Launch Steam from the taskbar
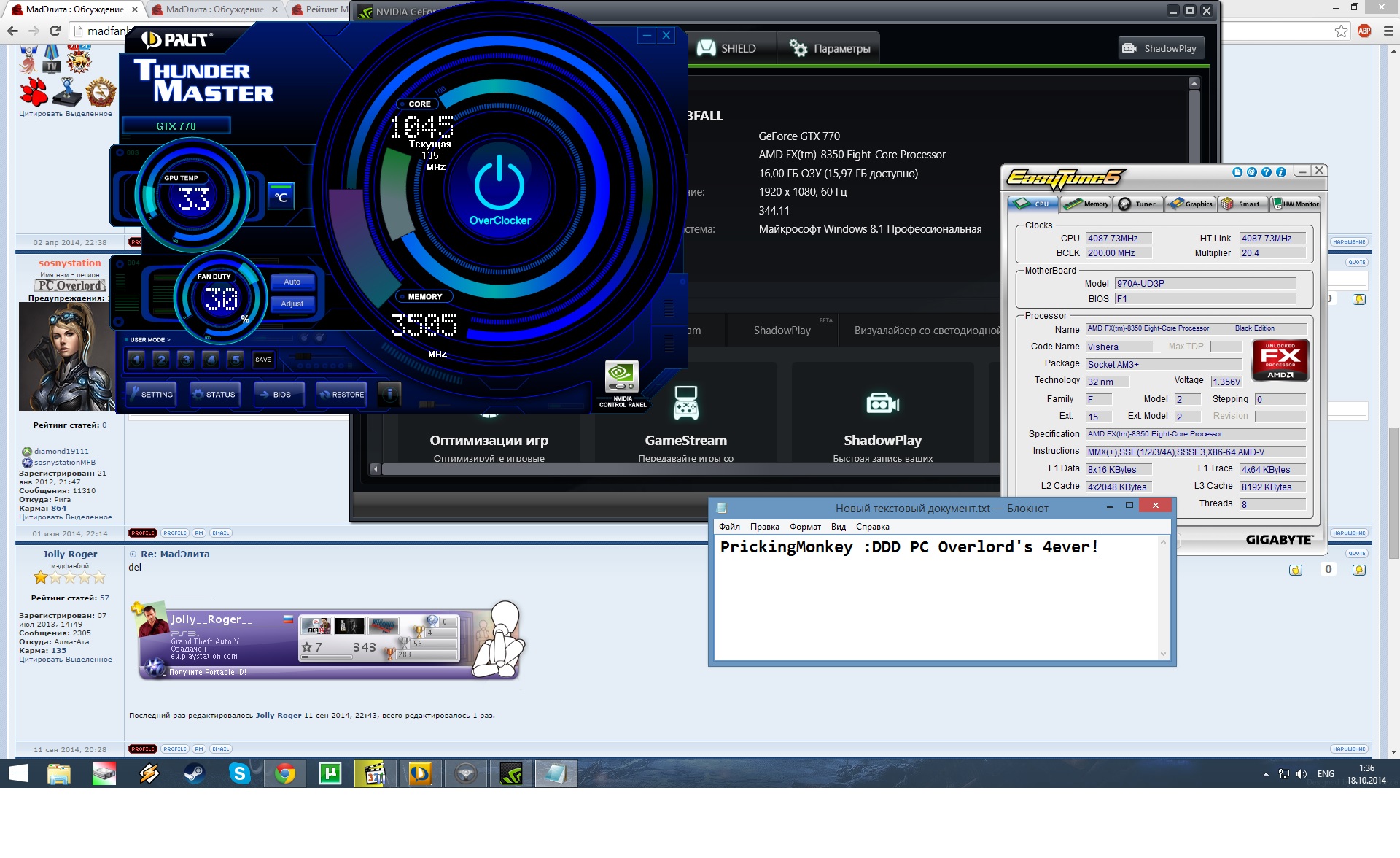1400x858 pixels. coord(194,773)
